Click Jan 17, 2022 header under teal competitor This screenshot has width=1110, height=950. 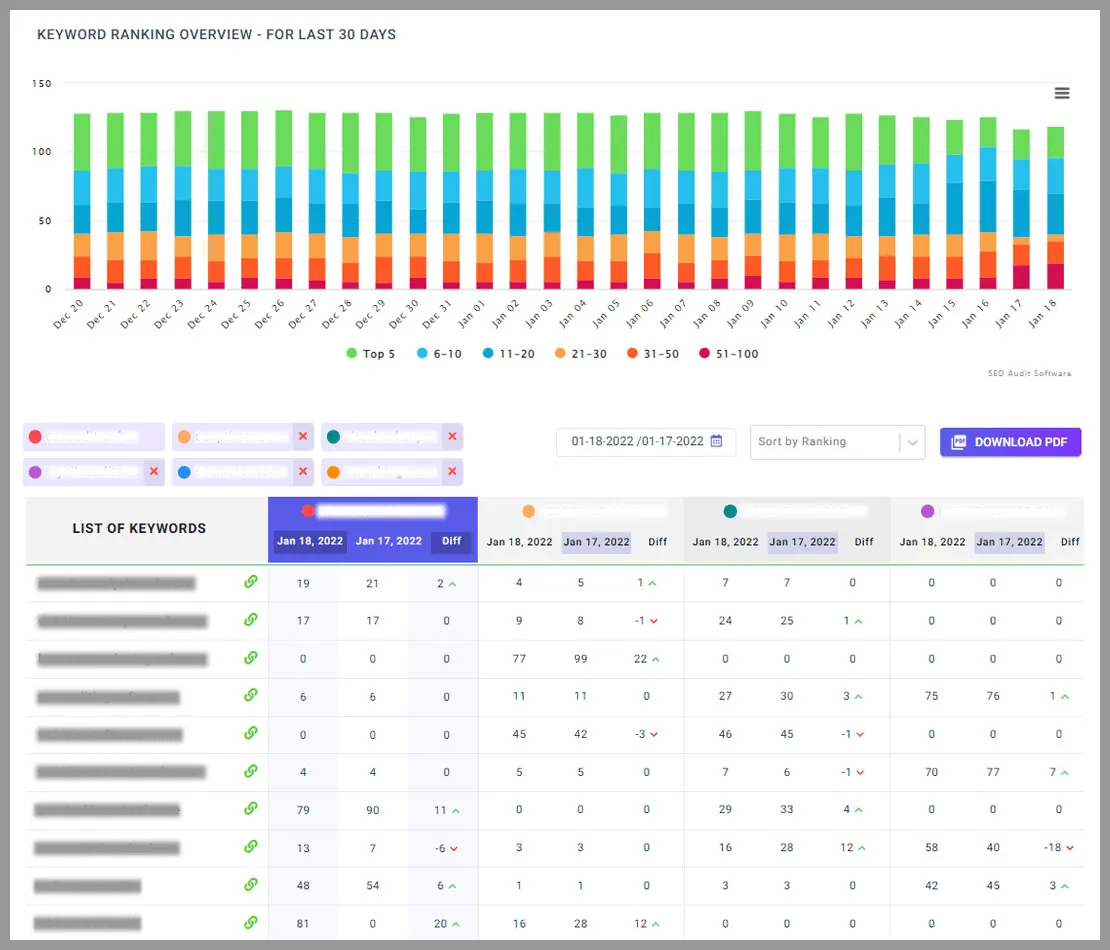(802, 542)
